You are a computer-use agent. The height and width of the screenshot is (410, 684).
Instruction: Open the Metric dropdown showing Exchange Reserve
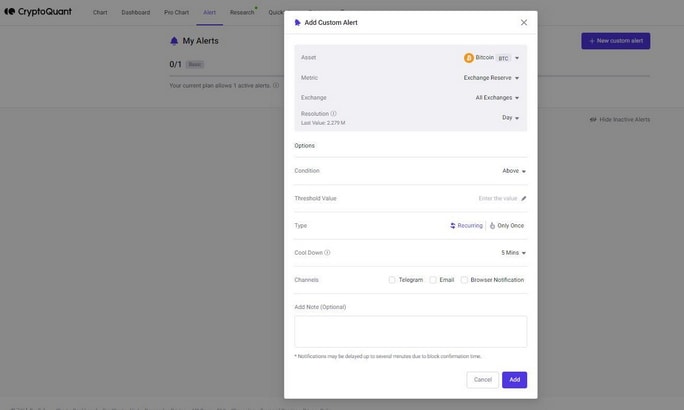(x=491, y=78)
